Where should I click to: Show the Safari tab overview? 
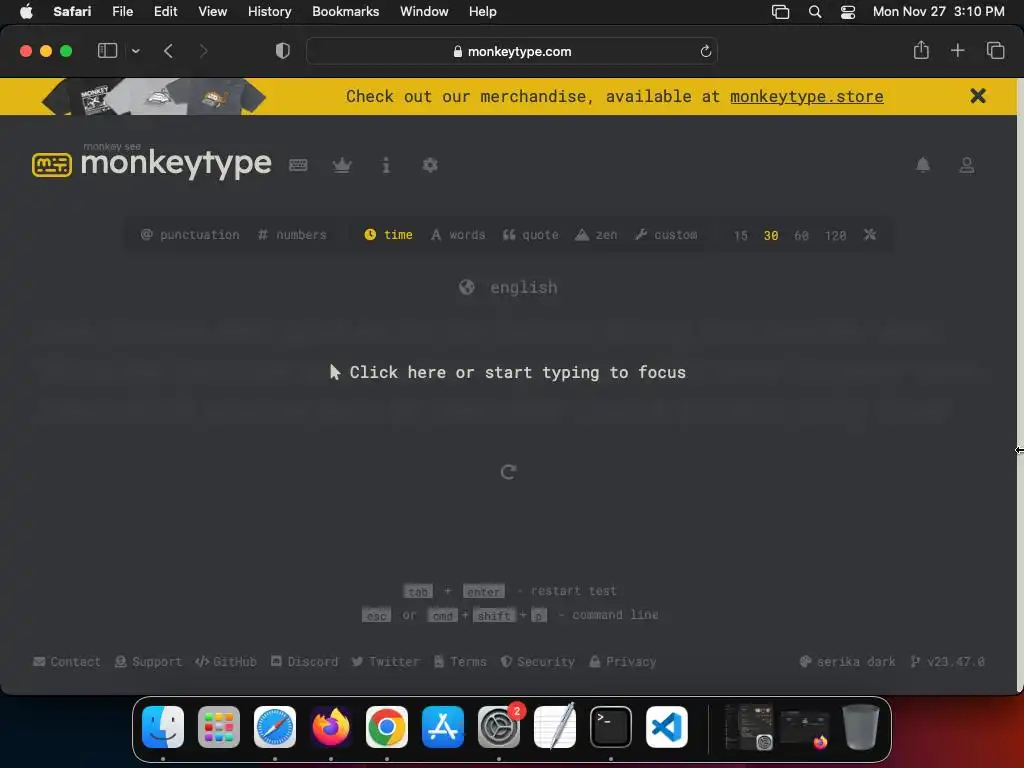[x=995, y=50]
